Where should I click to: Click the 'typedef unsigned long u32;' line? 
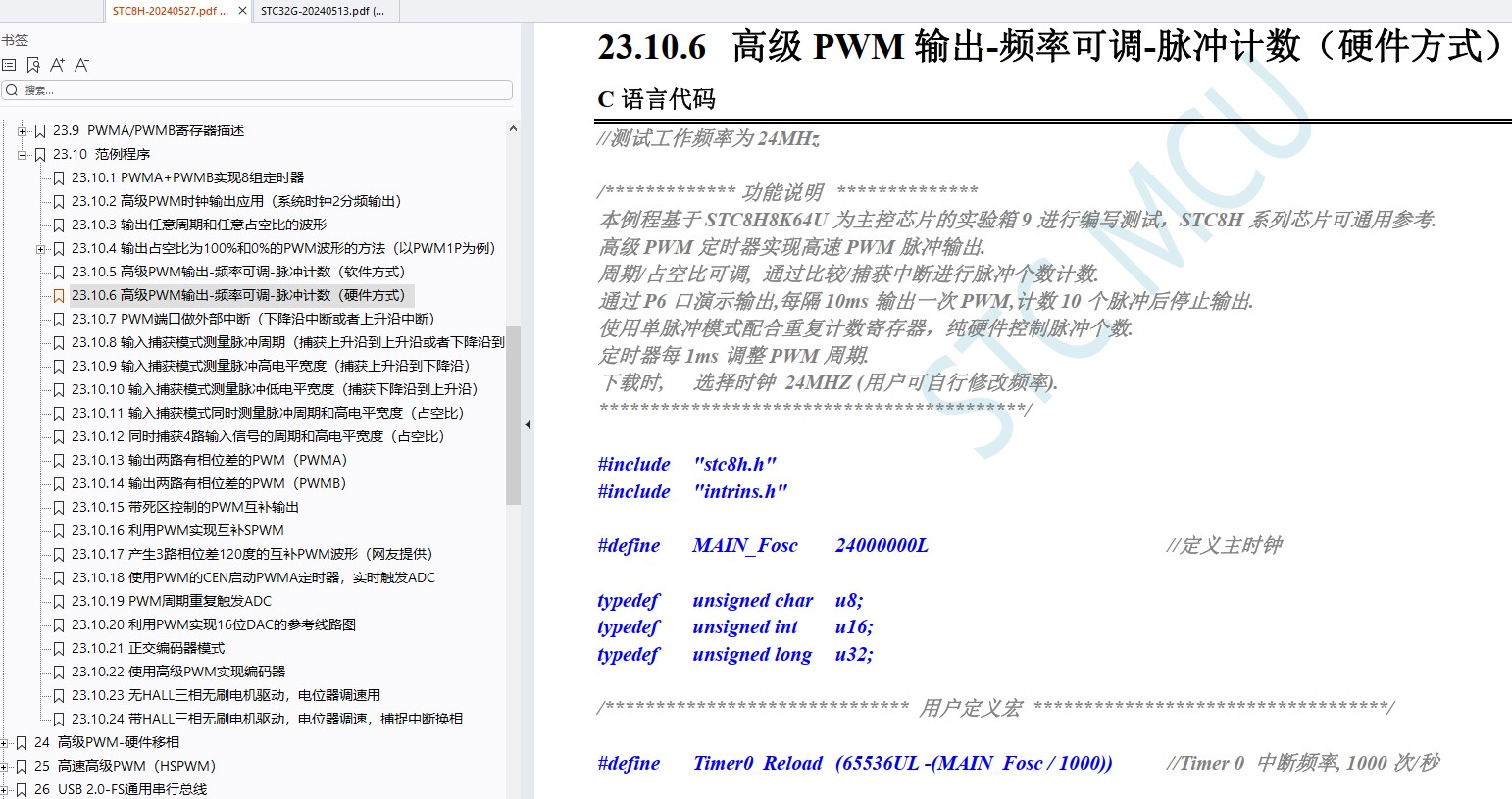(x=735, y=654)
